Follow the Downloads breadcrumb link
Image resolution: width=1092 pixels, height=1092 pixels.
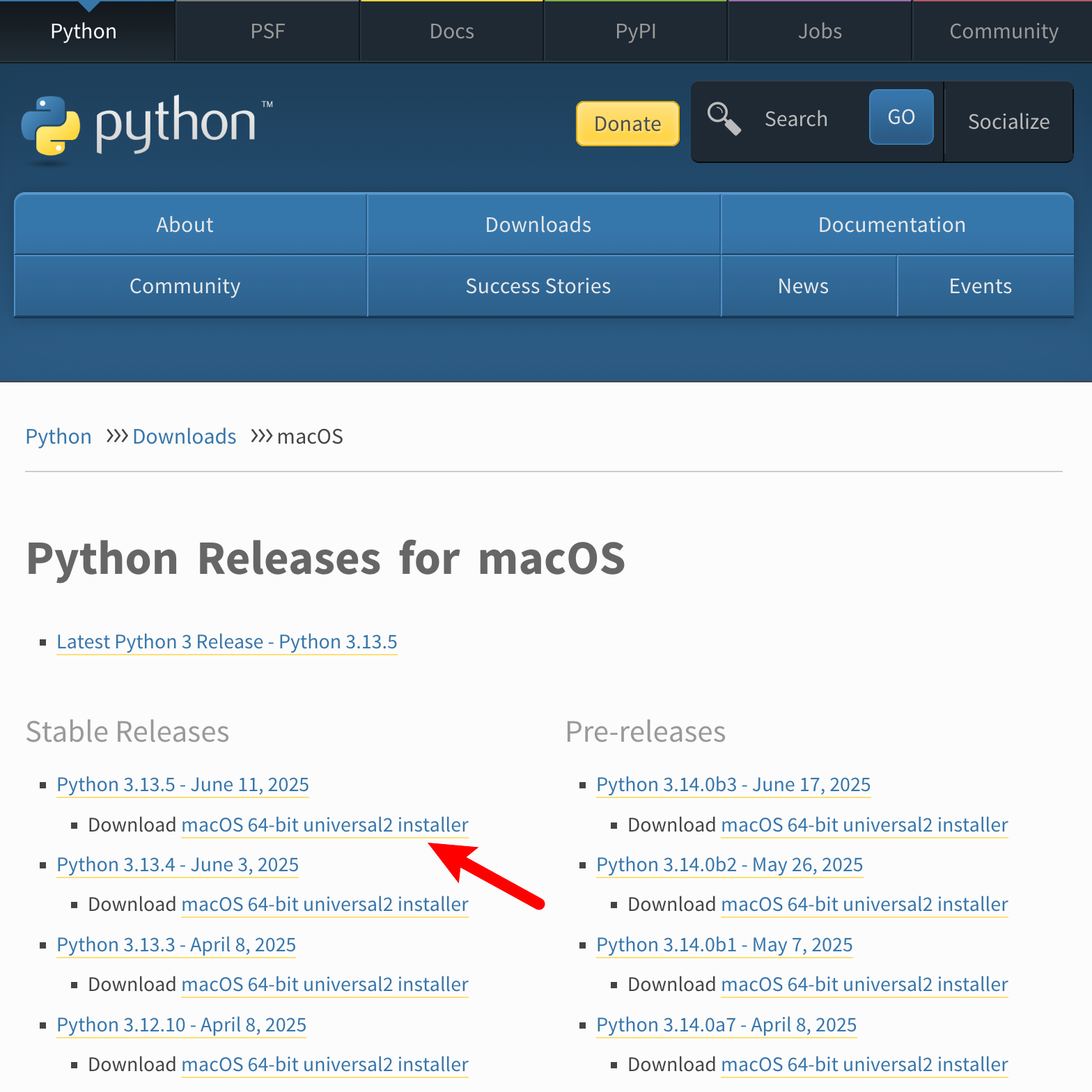point(185,437)
